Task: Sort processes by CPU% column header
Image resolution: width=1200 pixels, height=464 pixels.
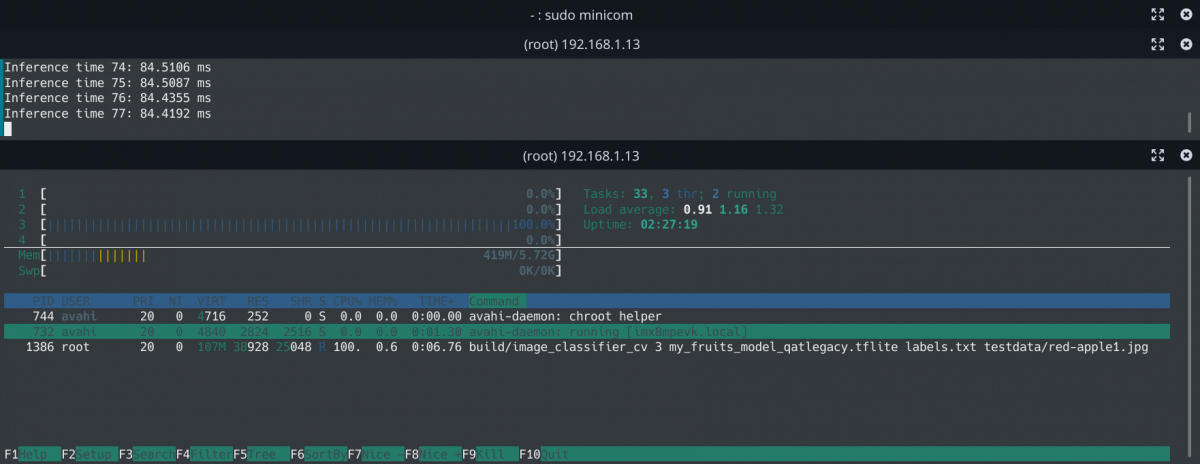Action: point(346,301)
